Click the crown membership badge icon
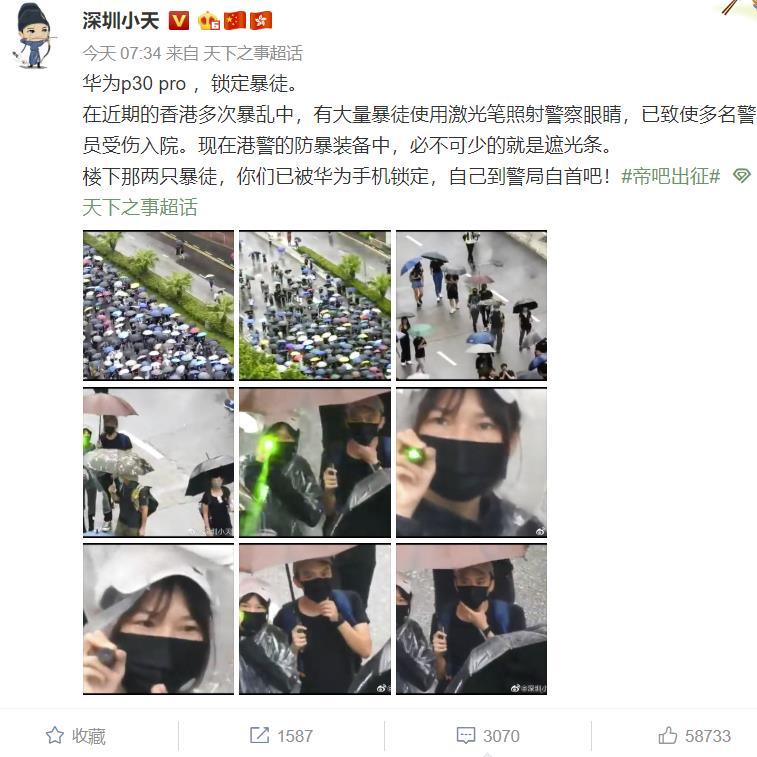 (209, 21)
